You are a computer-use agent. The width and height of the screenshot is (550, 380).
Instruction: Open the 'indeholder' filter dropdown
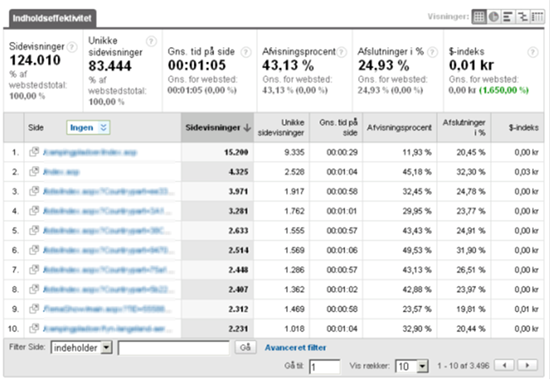(x=81, y=348)
